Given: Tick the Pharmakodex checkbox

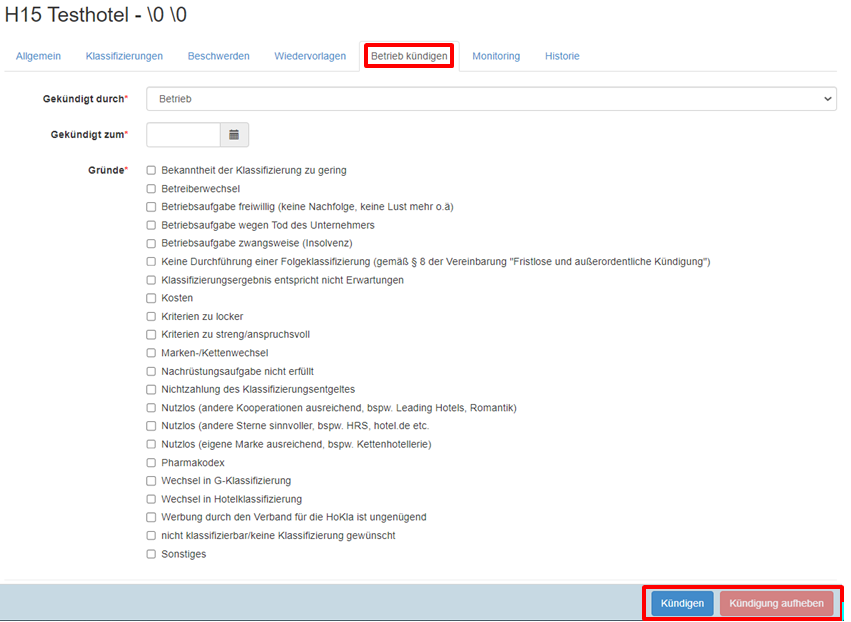Looking at the screenshot, I should 151,463.
